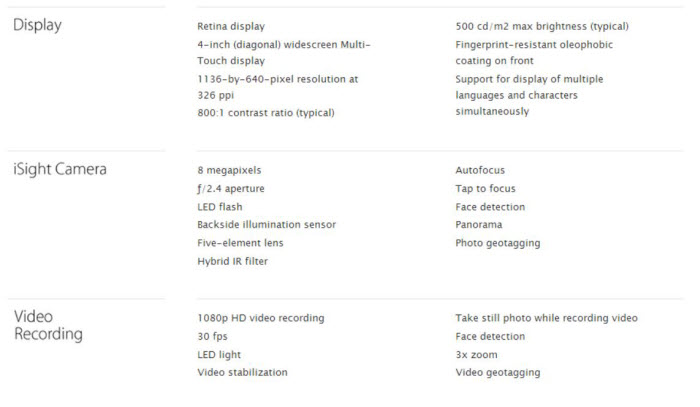
Task: Click the 3x zoom text
Action: coord(477,355)
